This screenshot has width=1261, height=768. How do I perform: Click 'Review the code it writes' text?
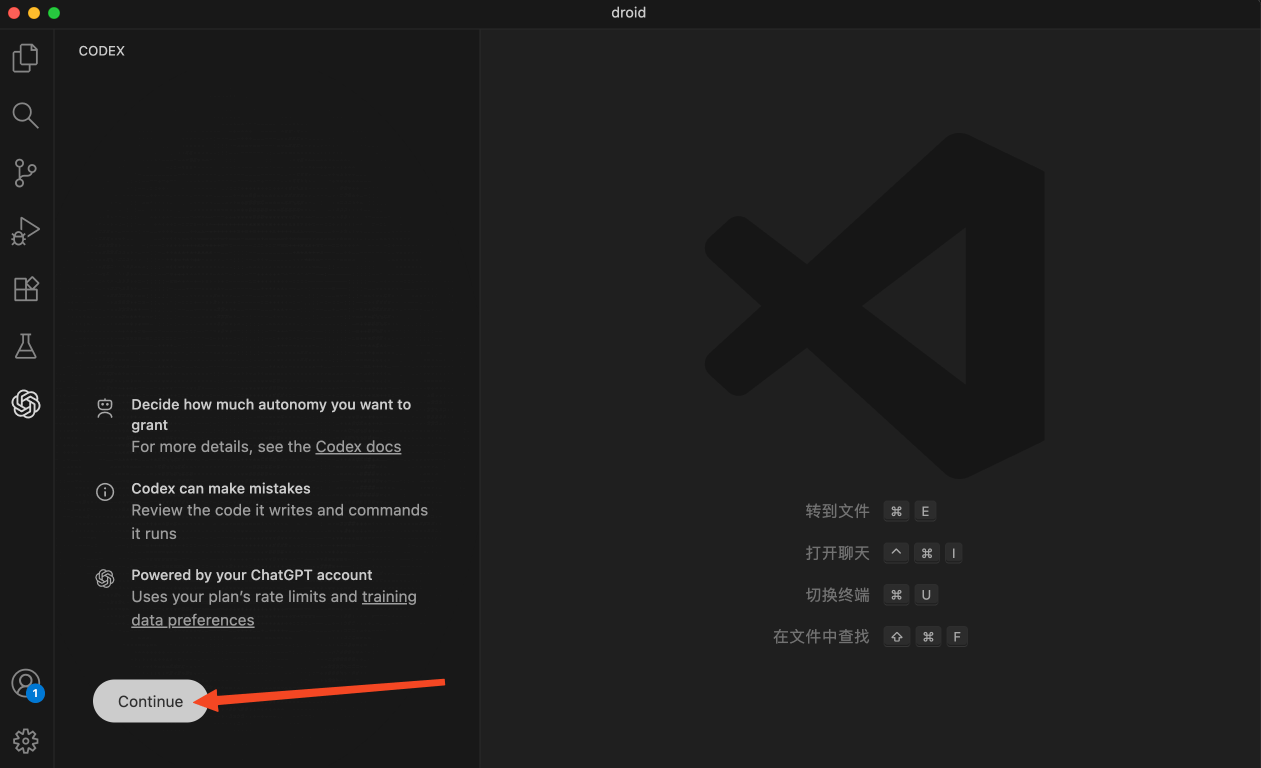pos(279,522)
